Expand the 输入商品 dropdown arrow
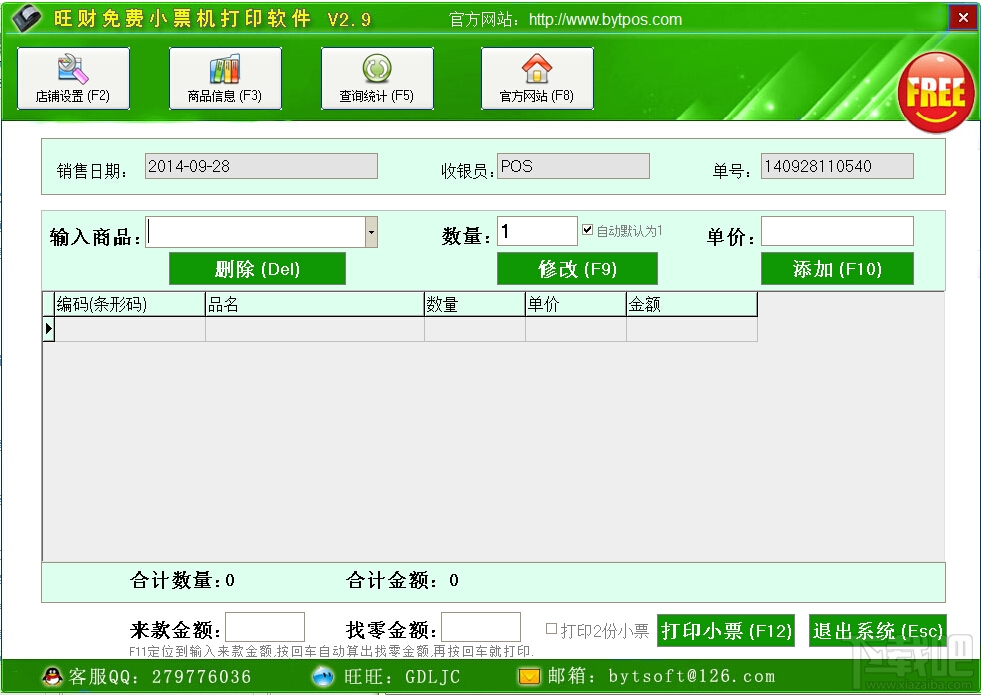The image size is (981, 695). pyautogui.click(x=371, y=232)
